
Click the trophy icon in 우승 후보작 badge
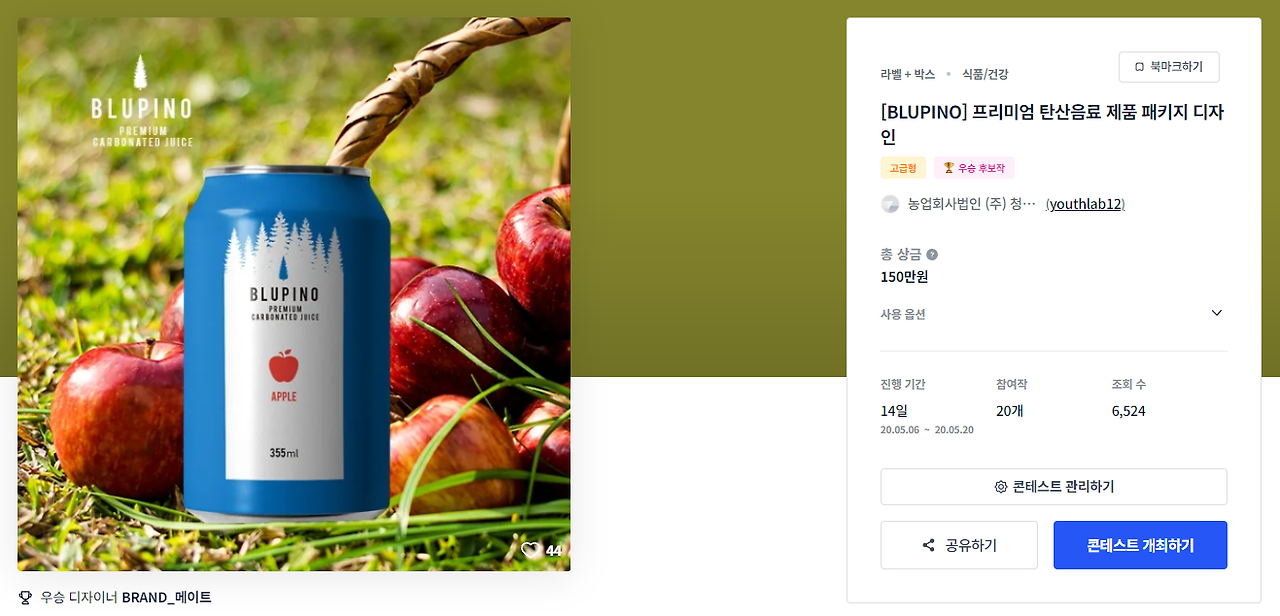(949, 168)
